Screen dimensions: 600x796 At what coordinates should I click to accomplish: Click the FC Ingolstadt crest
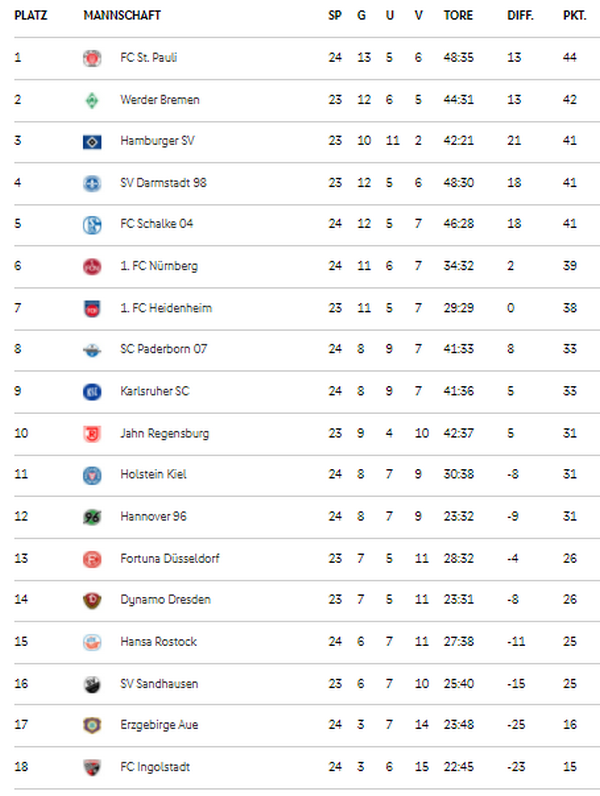click(92, 767)
